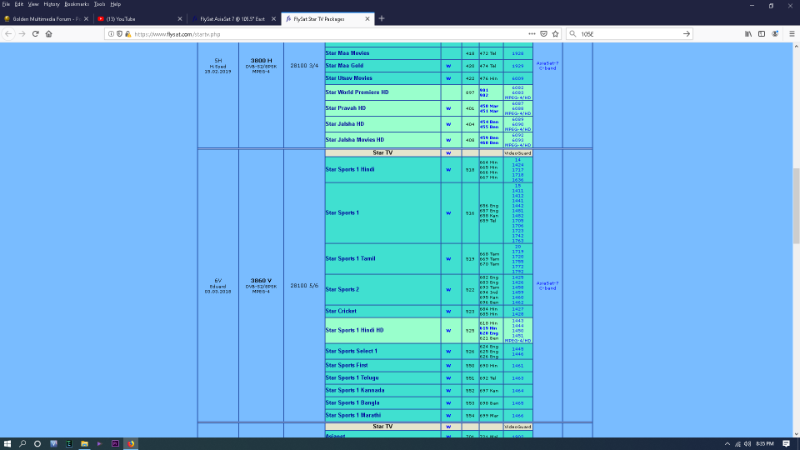The height and width of the screenshot is (450, 800).
Task: Open the Help menu
Action: [116, 4]
